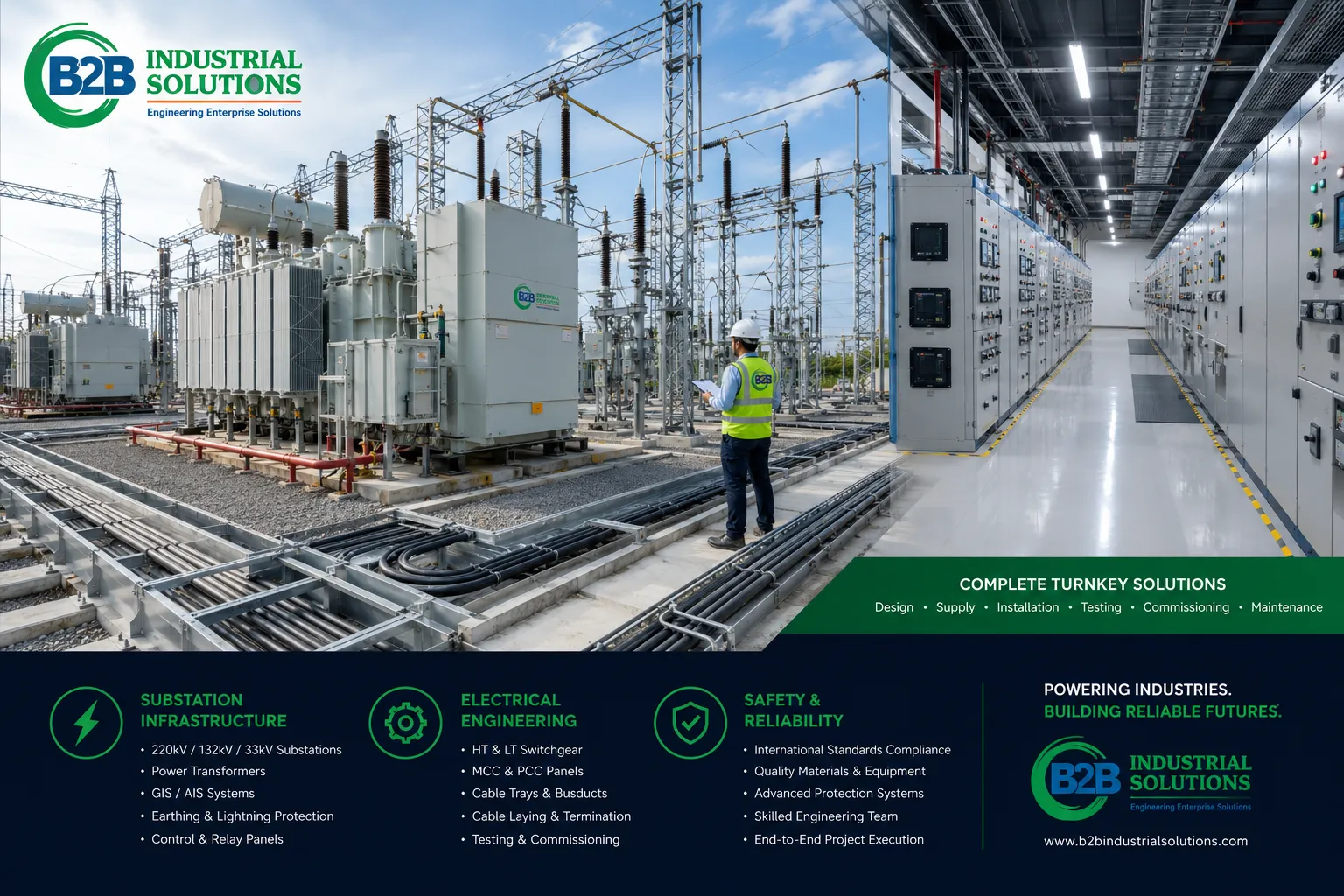Image resolution: width=1344 pixels, height=896 pixels.
Task: Click the B2B Industrial Solutions logo at top left
Action: [164, 76]
